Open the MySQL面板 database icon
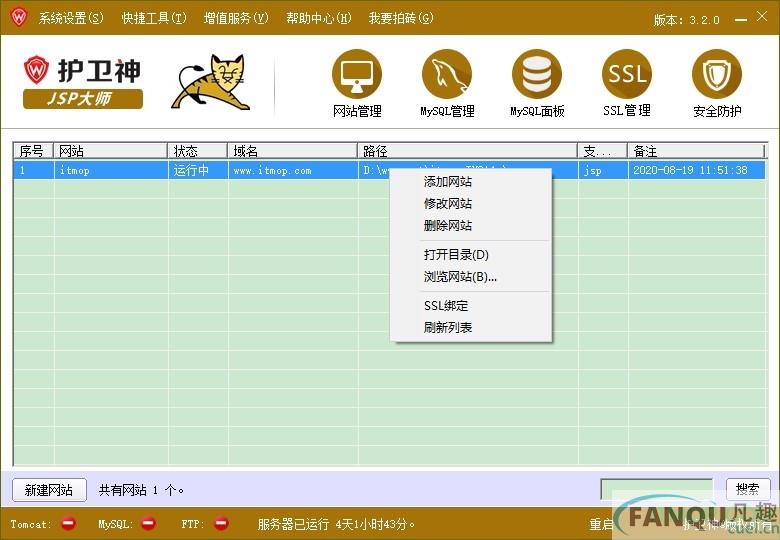 coord(537,75)
